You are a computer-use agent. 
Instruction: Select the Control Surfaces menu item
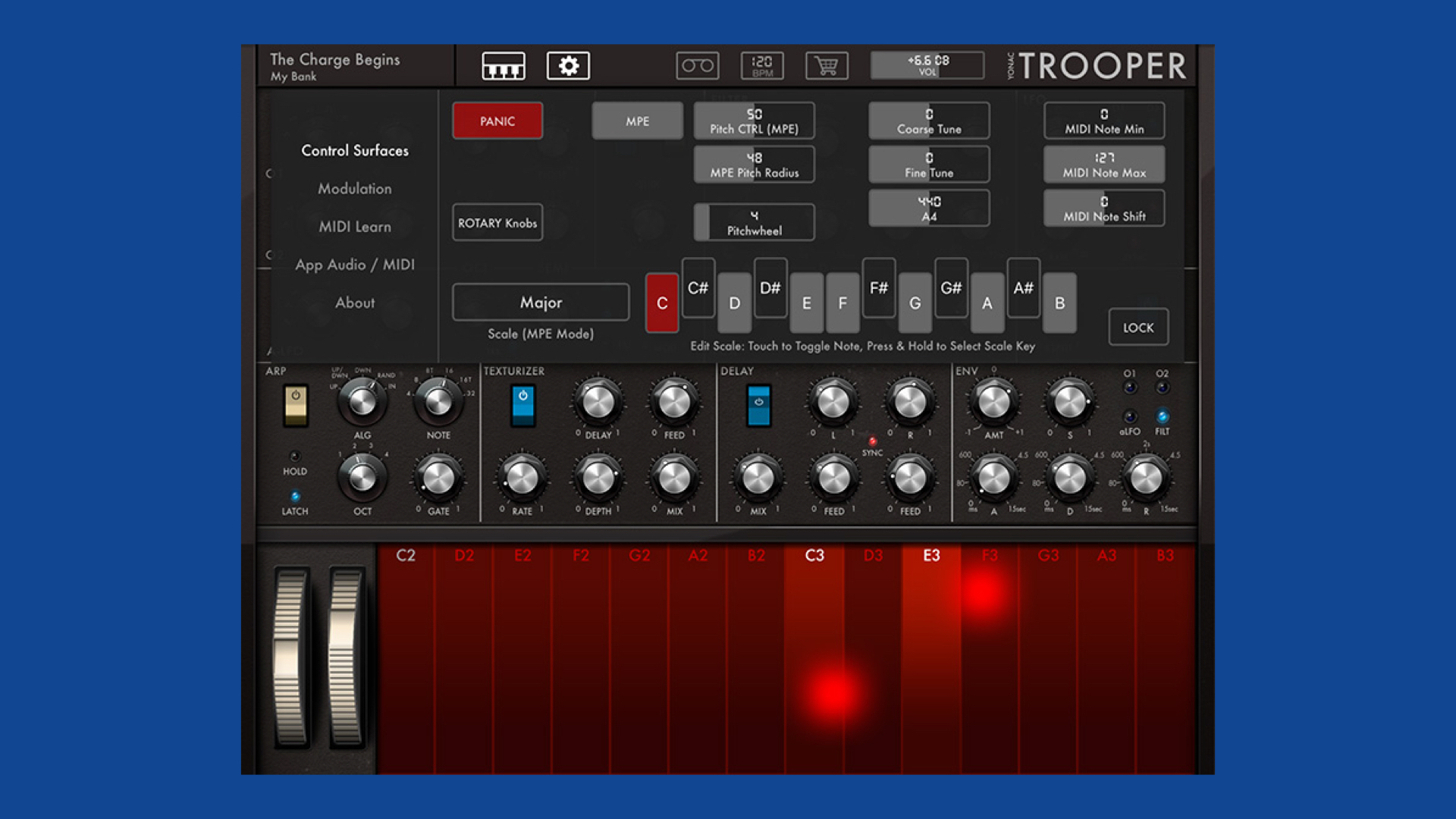pos(355,150)
